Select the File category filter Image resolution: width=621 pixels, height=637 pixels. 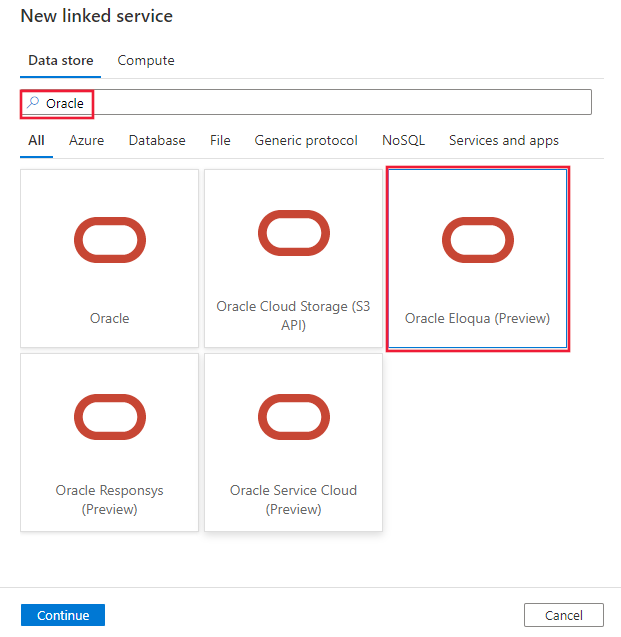click(x=220, y=141)
